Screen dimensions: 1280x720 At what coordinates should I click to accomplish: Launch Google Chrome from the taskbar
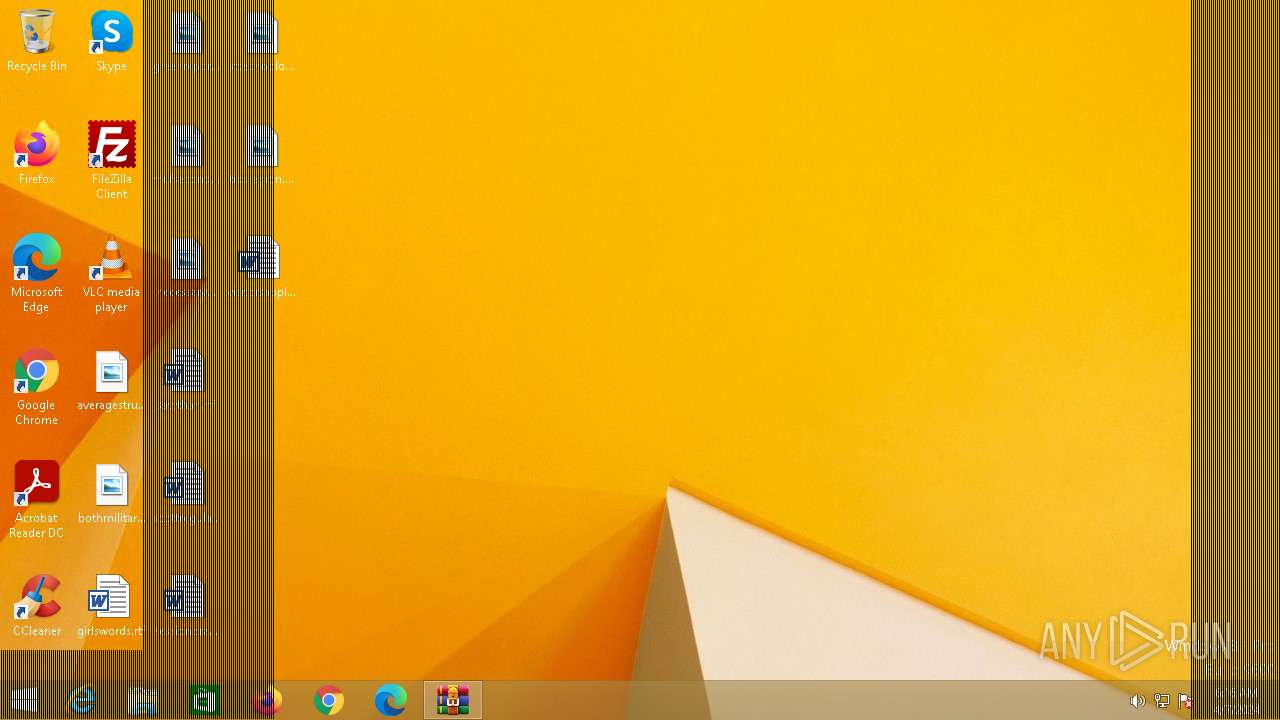click(x=329, y=701)
